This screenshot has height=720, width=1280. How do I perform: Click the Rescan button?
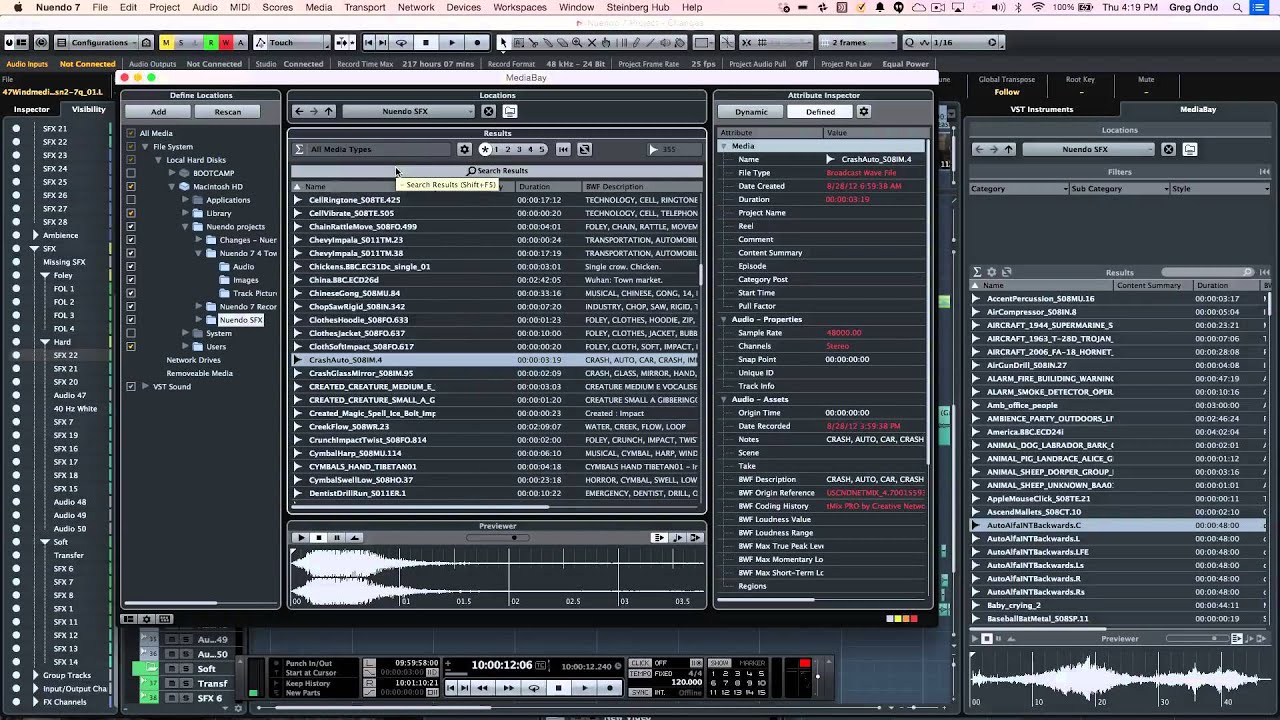(x=227, y=112)
